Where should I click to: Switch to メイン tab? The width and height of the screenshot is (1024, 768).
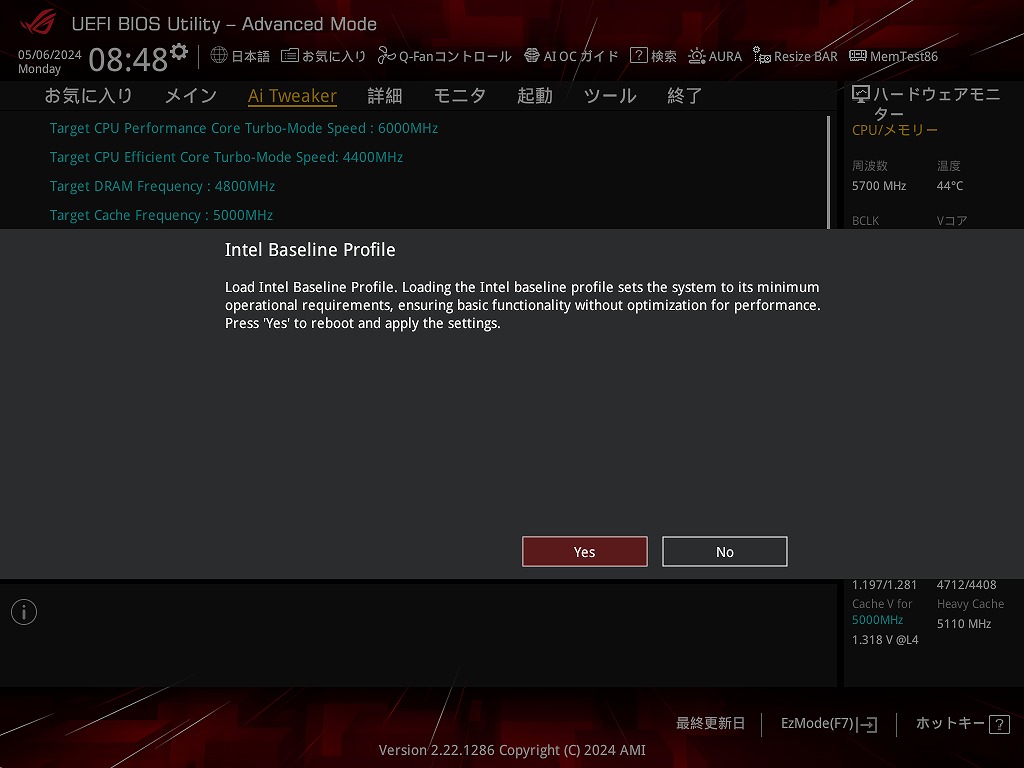[x=191, y=96]
